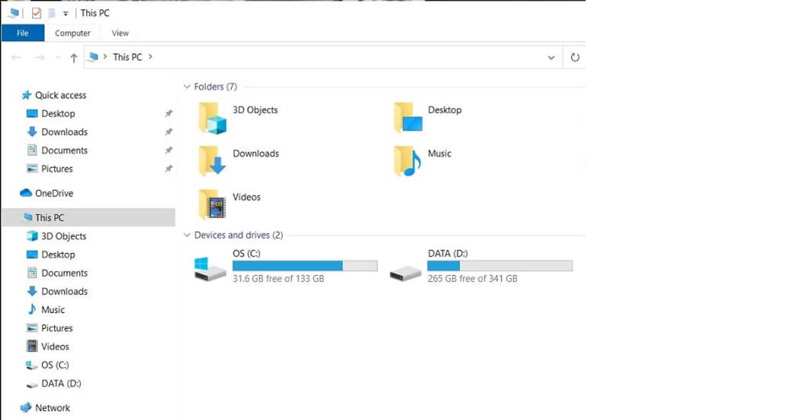Select the Music folder icon in main pane
800x420 pixels.
[x=407, y=161]
